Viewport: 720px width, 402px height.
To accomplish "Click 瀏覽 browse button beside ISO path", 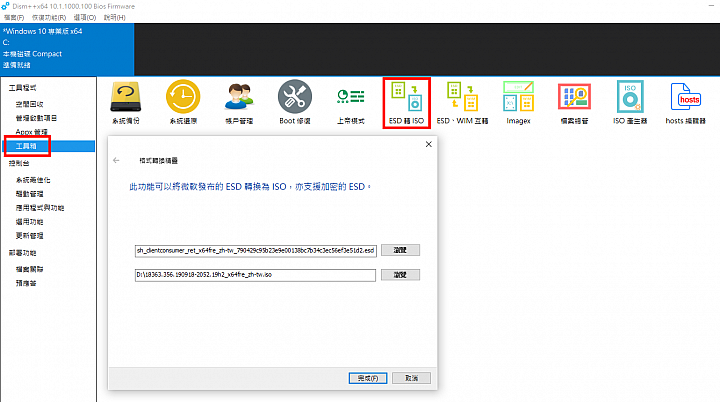I will point(400,275).
